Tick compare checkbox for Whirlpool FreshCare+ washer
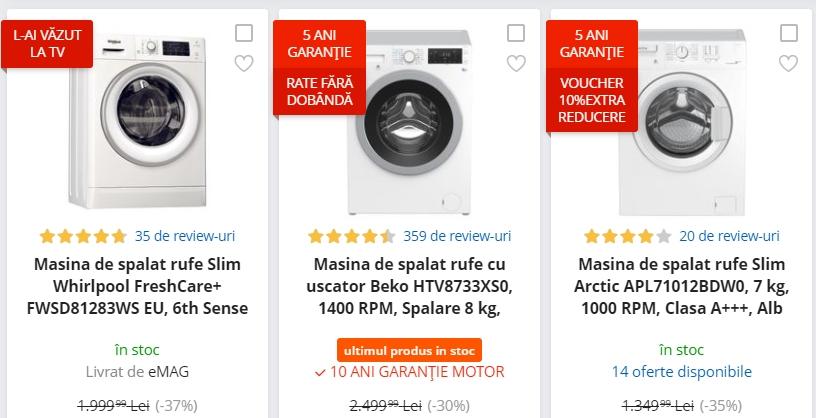The height and width of the screenshot is (418, 816). pyautogui.click(x=244, y=33)
